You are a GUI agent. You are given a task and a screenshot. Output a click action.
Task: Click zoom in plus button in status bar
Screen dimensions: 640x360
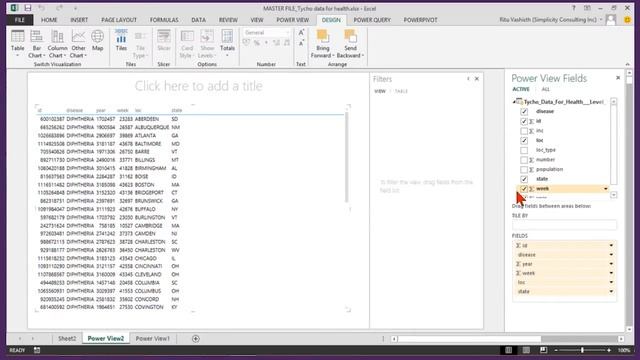(609, 350)
